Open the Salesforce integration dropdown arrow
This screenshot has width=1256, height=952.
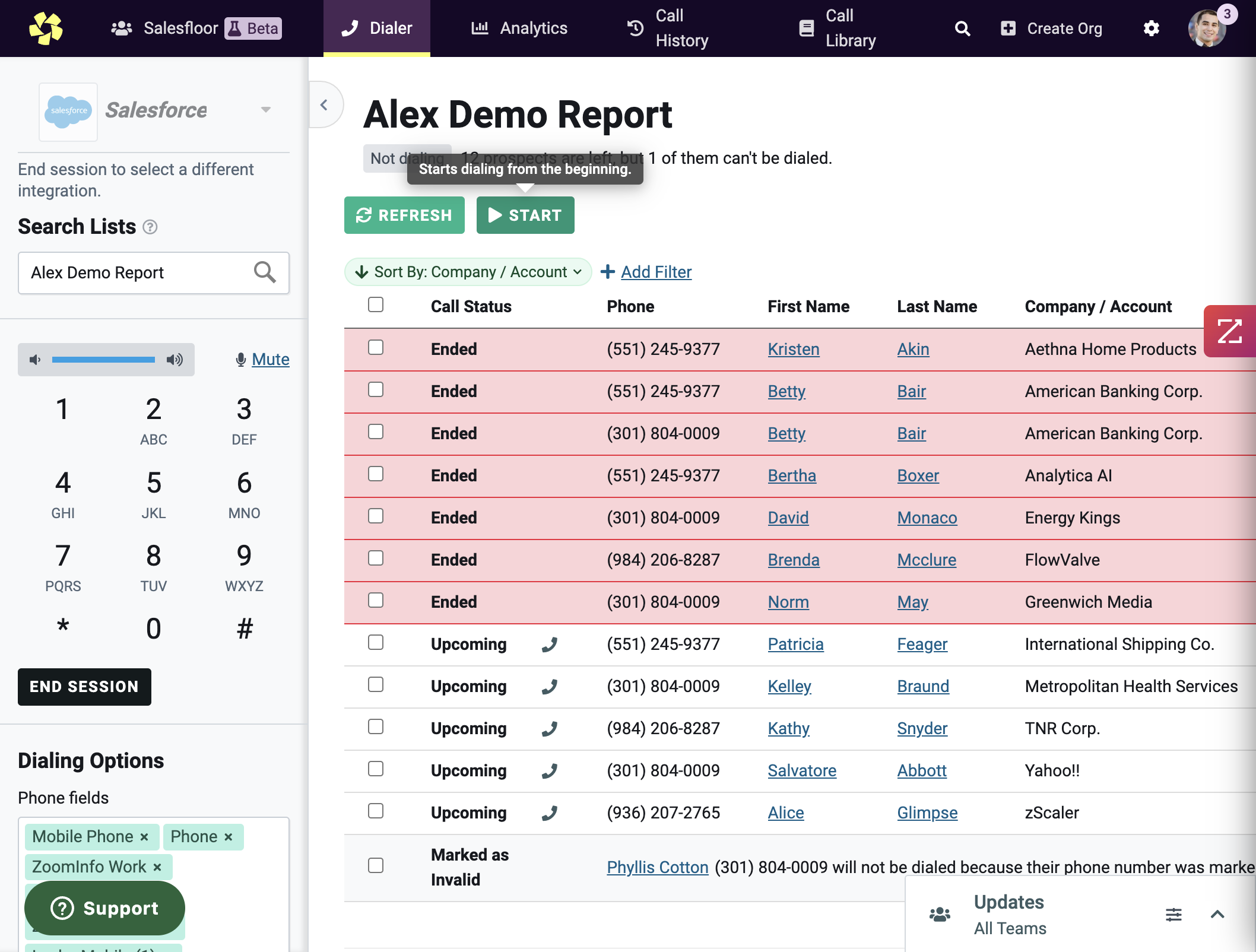tap(266, 110)
